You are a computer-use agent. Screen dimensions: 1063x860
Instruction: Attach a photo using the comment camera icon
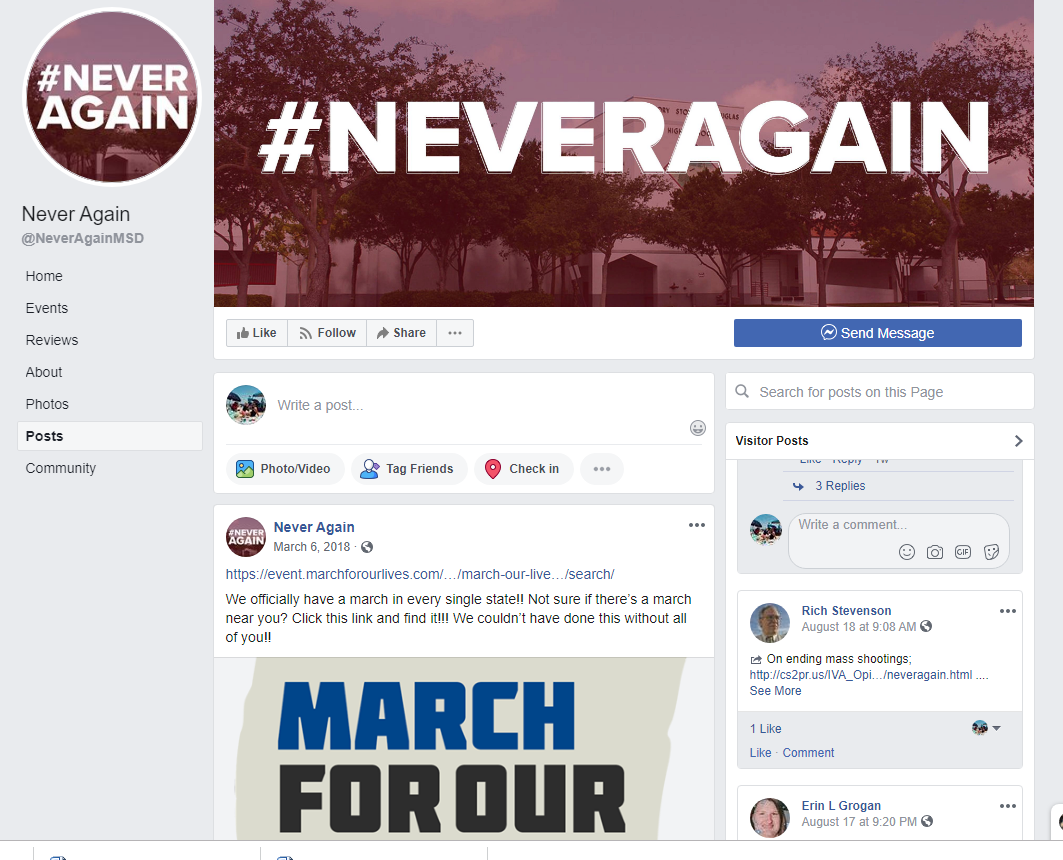(x=935, y=552)
